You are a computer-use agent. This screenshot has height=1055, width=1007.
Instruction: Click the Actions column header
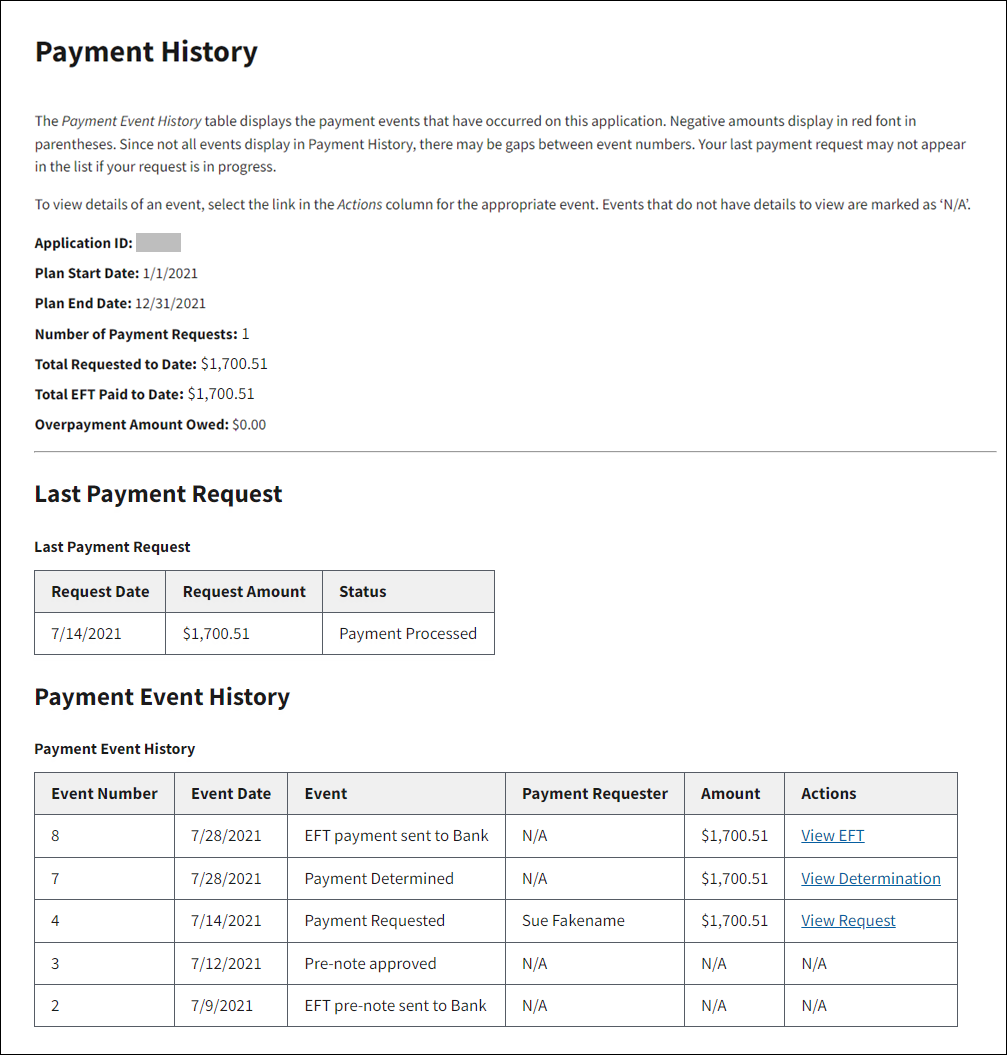click(828, 794)
